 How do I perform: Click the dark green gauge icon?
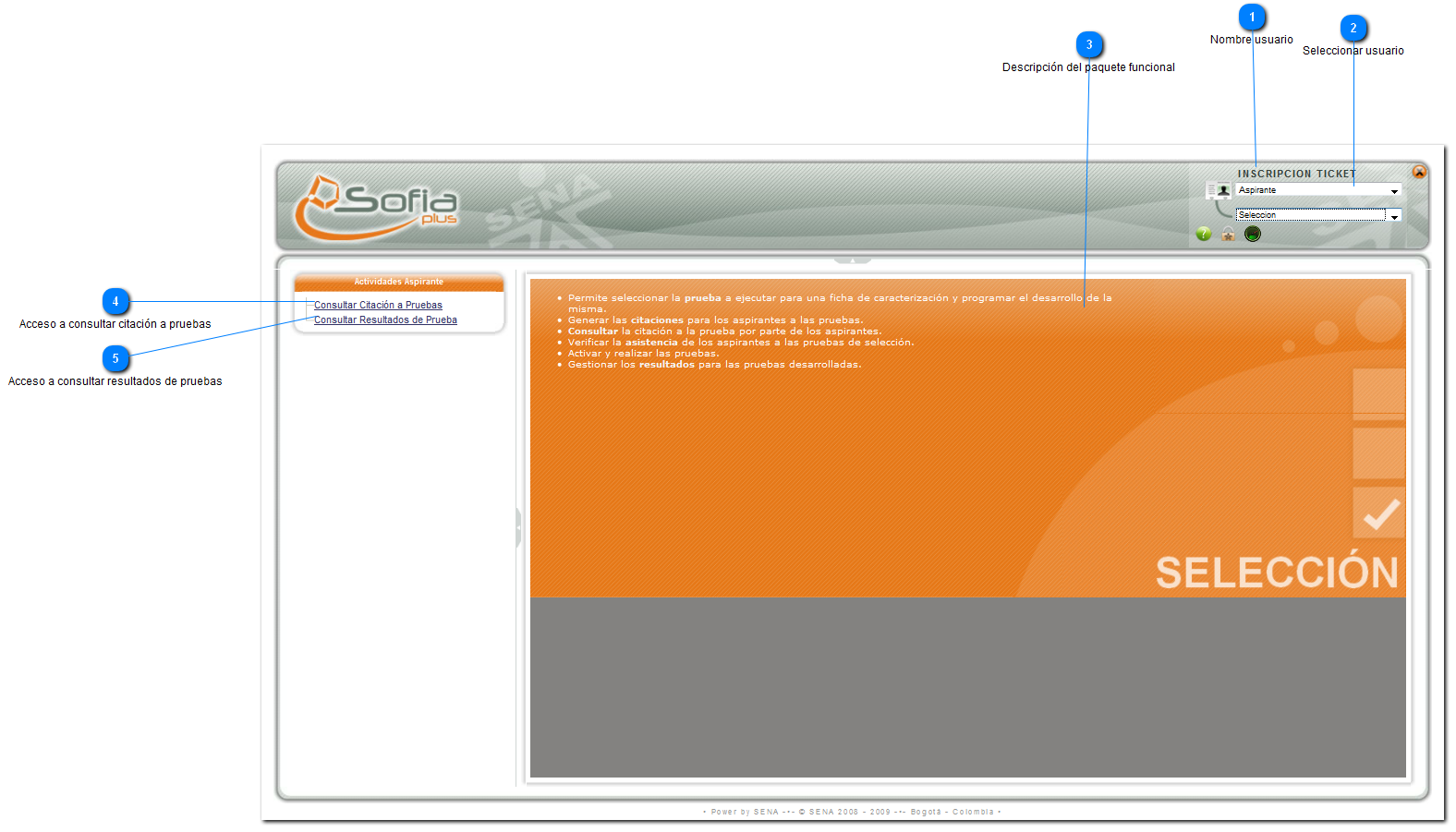(1252, 234)
